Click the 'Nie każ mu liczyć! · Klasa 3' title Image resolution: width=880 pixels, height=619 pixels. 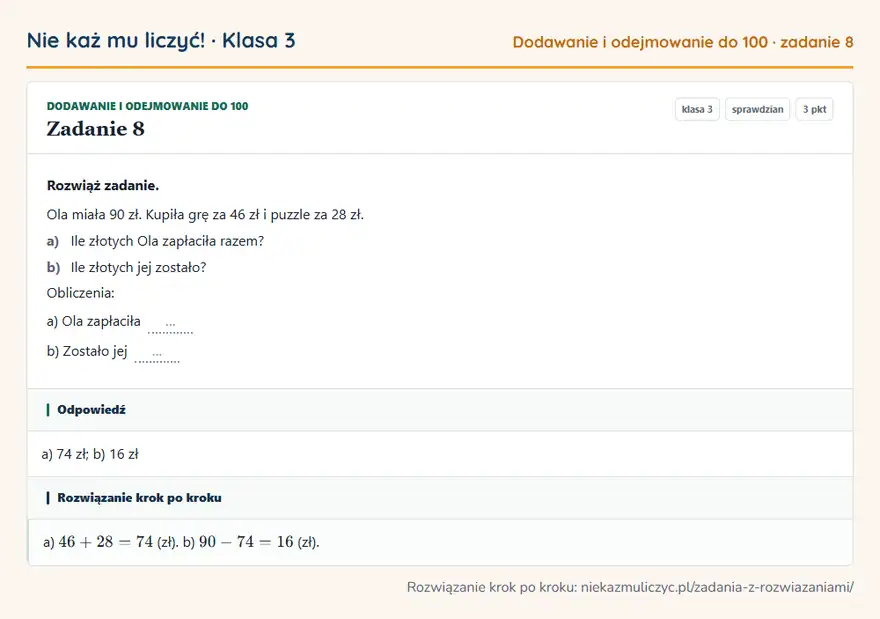[161, 41]
